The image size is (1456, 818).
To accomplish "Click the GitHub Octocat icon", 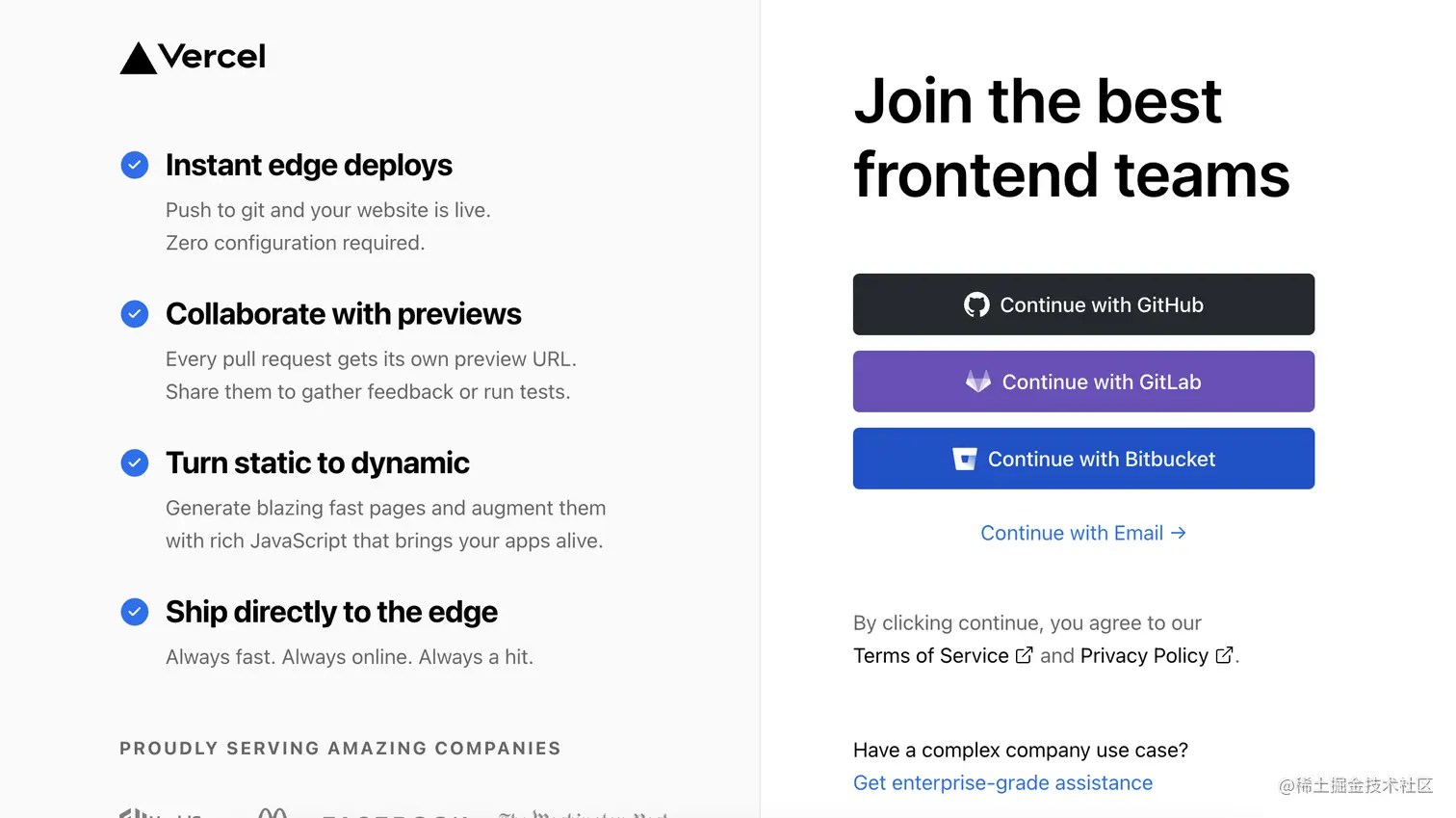I will pyautogui.click(x=976, y=305).
